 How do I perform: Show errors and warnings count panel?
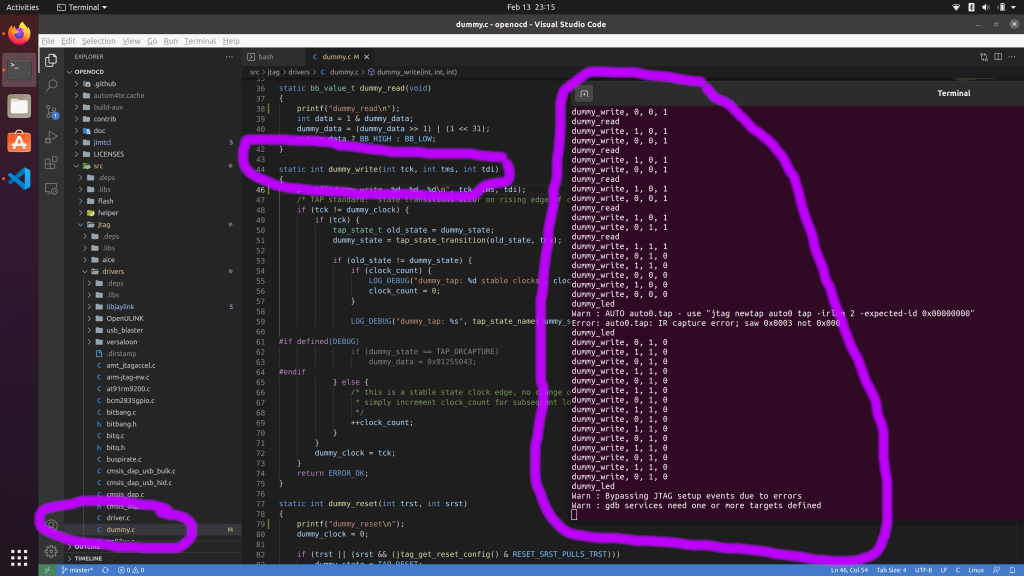pos(131,570)
